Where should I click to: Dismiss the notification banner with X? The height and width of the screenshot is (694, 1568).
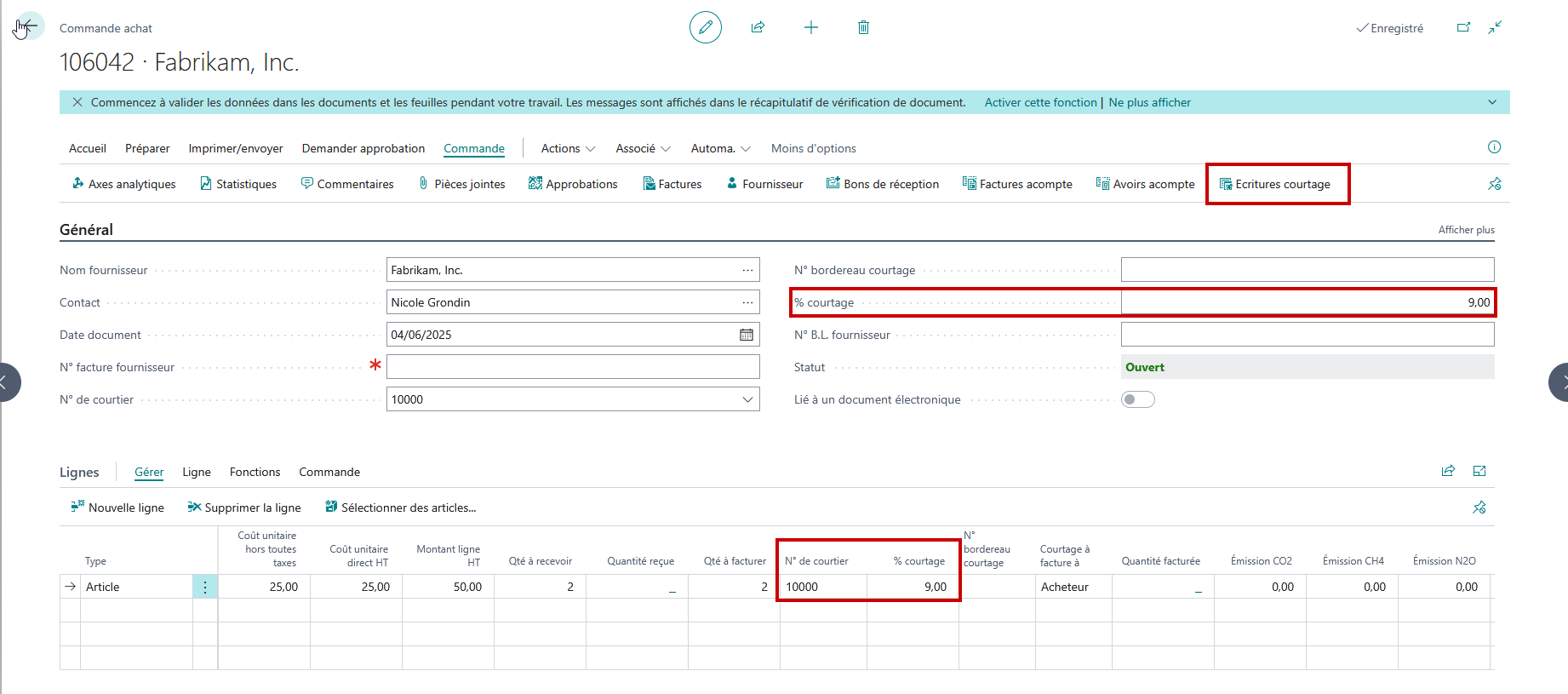point(77,102)
